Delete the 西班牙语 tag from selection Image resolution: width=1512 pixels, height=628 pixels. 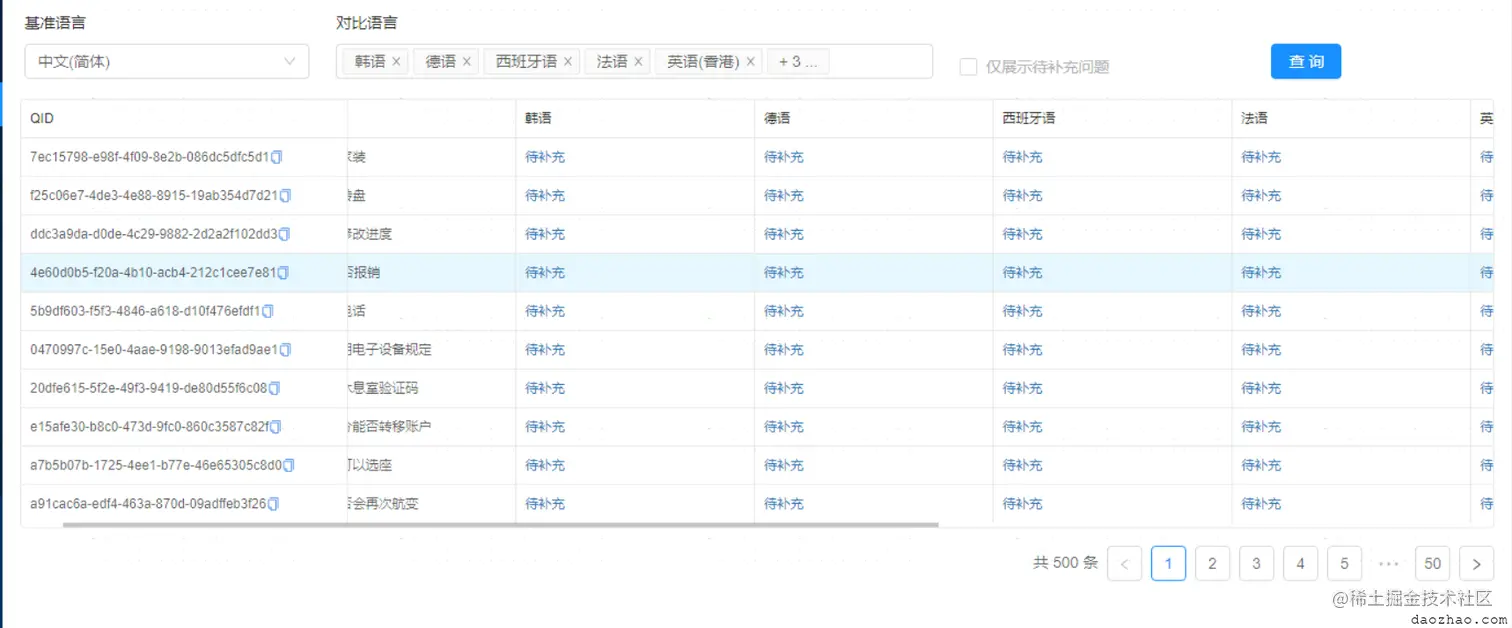pyautogui.click(x=568, y=62)
